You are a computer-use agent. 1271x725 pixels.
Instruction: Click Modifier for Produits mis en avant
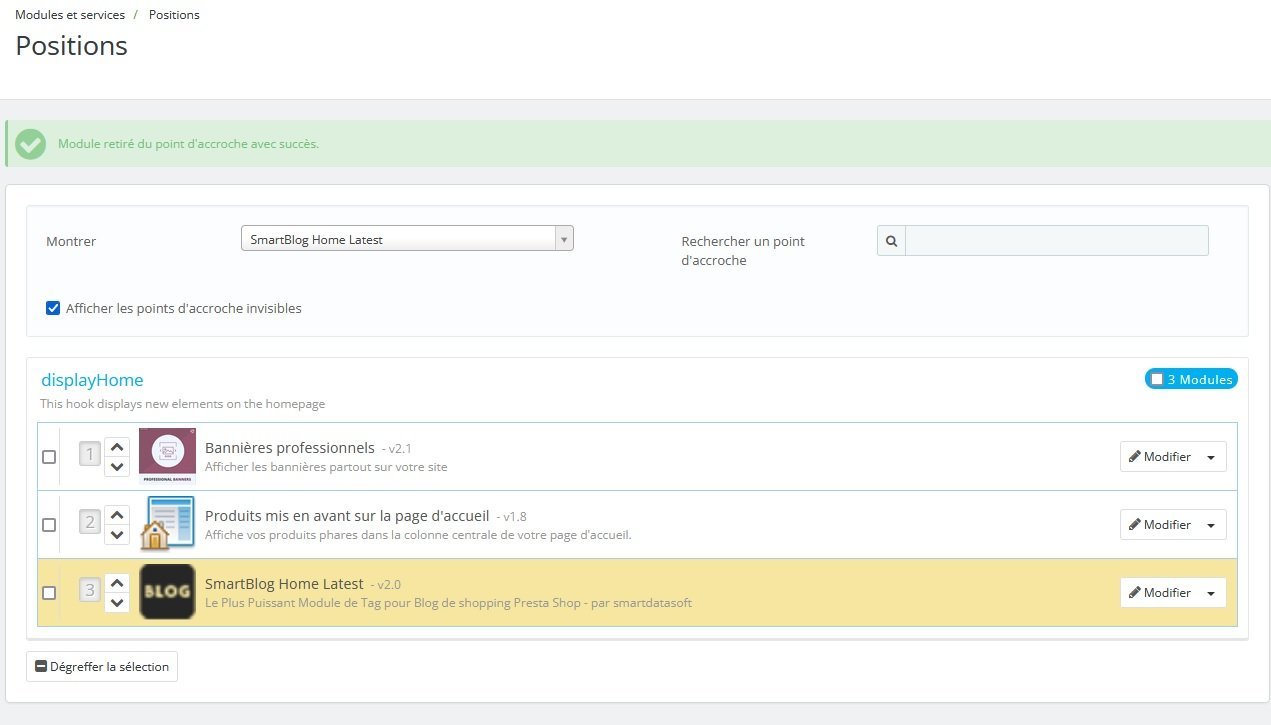1159,525
